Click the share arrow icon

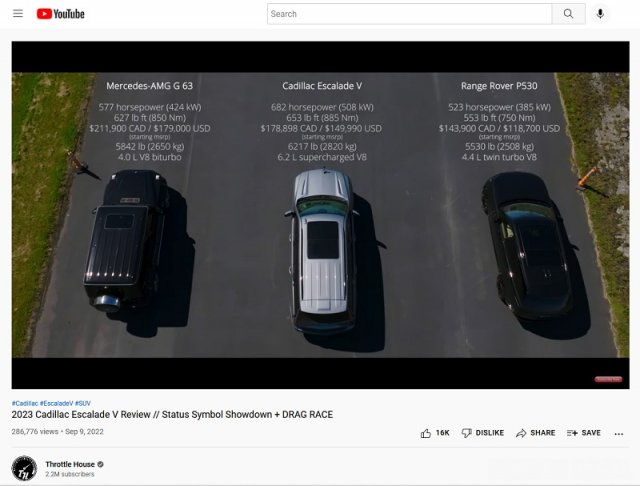tap(521, 433)
